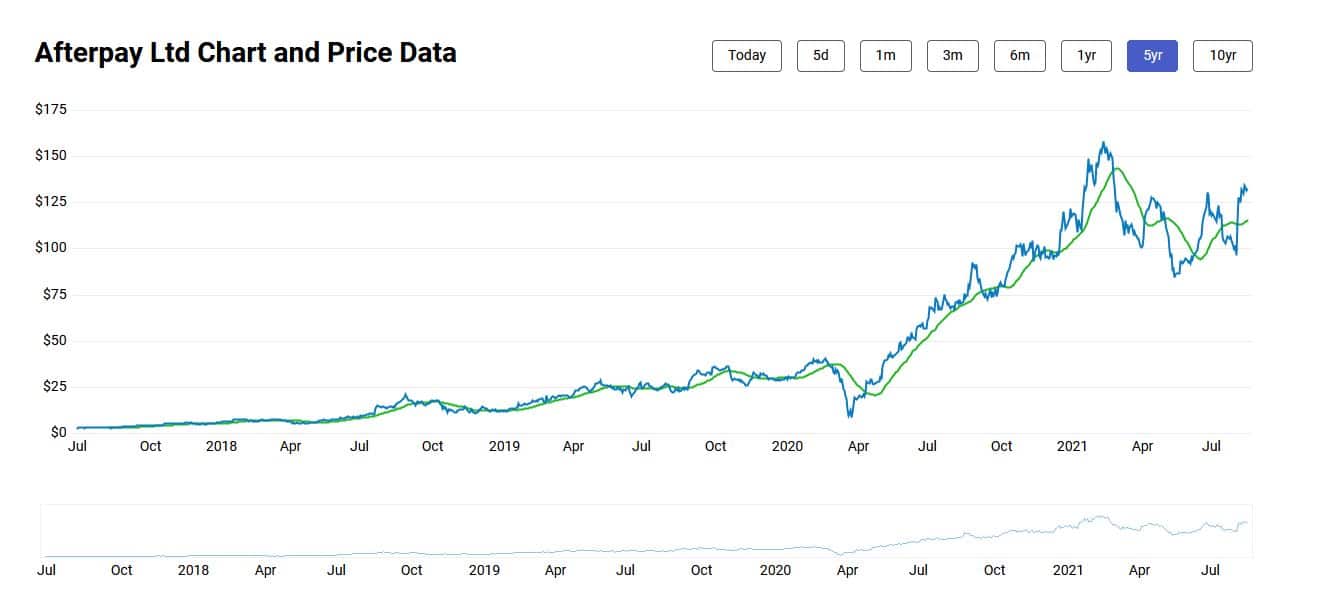Click the price peak near $150

point(1103,143)
